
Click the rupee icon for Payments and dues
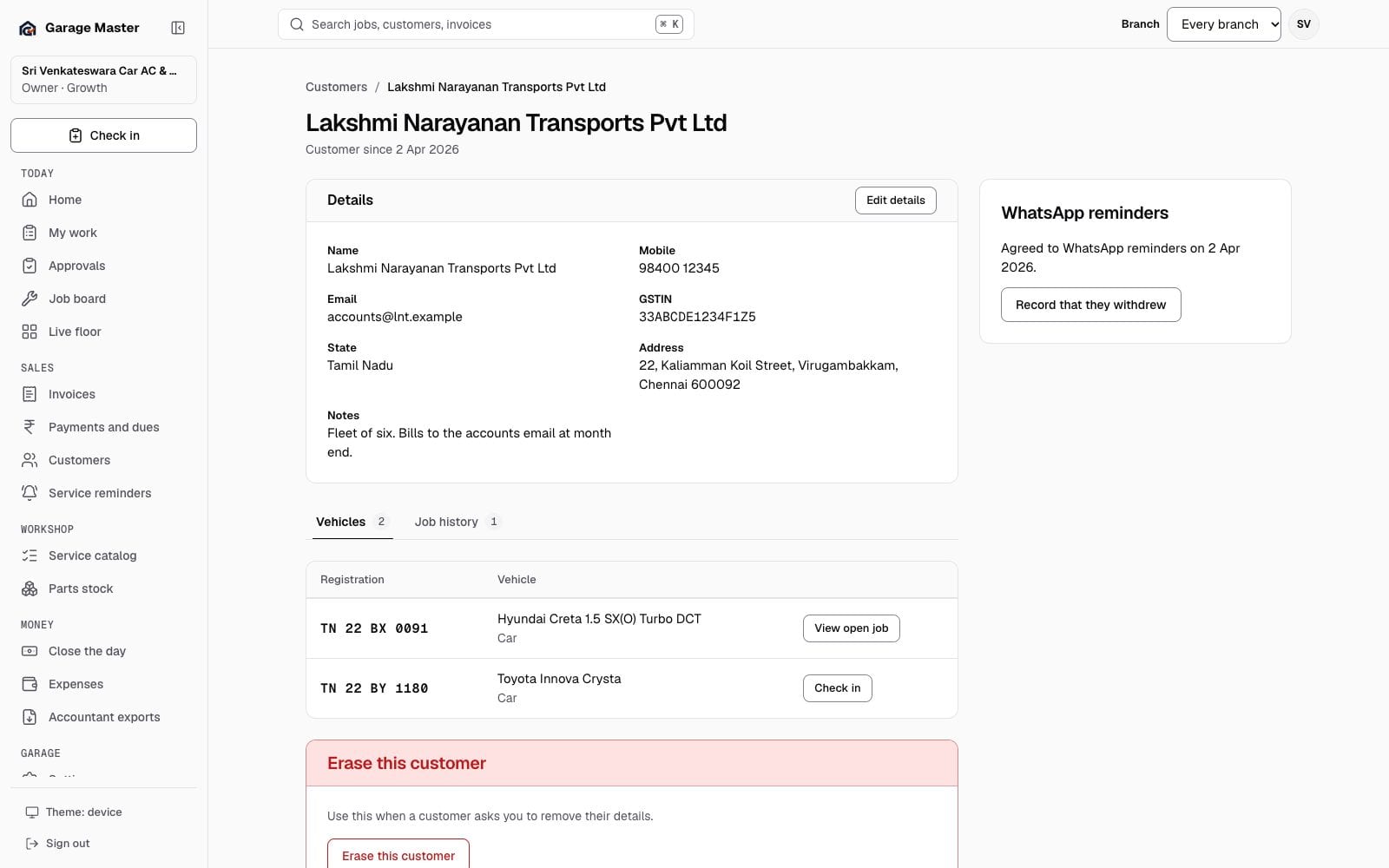pyautogui.click(x=30, y=427)
